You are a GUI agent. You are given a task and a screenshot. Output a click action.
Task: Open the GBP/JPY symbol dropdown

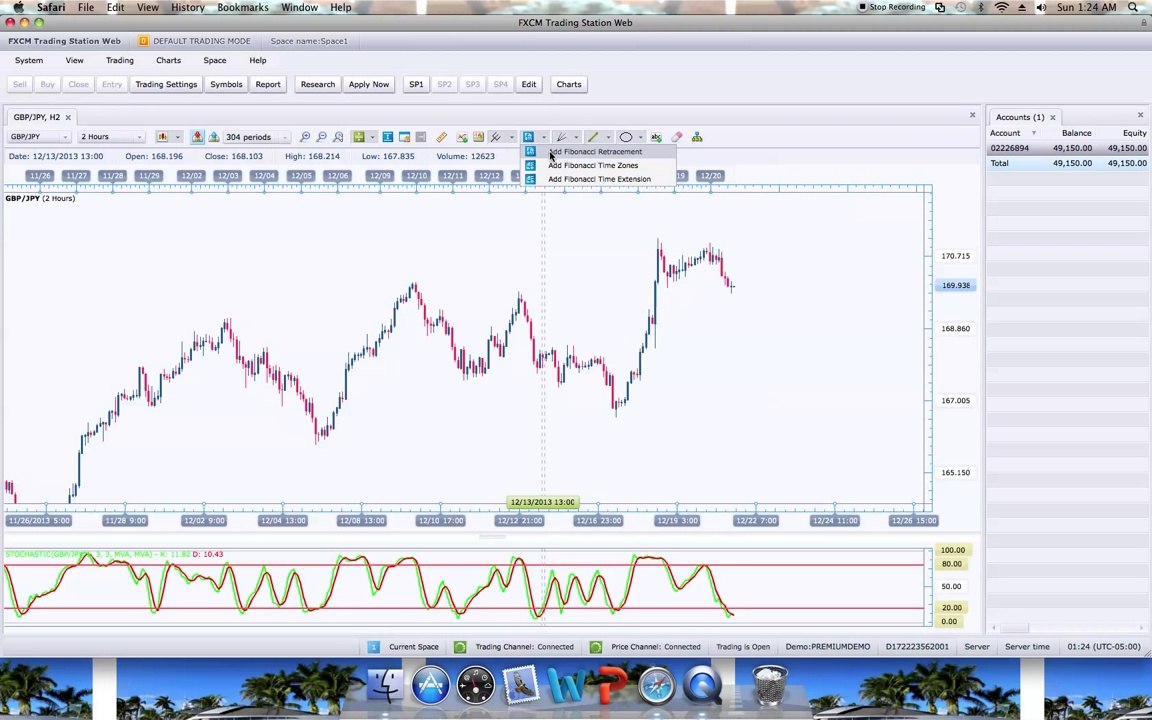(39, 137)
